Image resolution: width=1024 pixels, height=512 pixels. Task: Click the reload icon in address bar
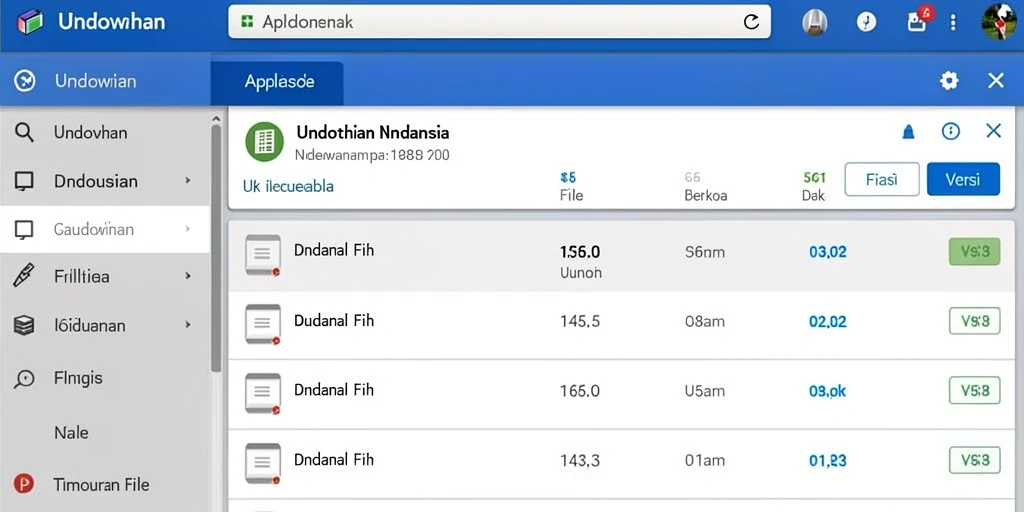click(x=752, y=22)
